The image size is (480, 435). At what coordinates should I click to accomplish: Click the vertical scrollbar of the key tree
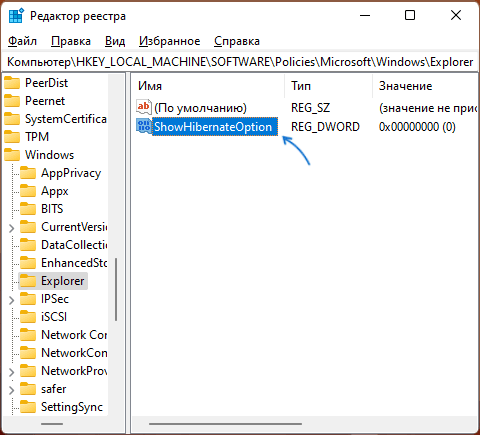pyautogui.click(x=116, y=289)
